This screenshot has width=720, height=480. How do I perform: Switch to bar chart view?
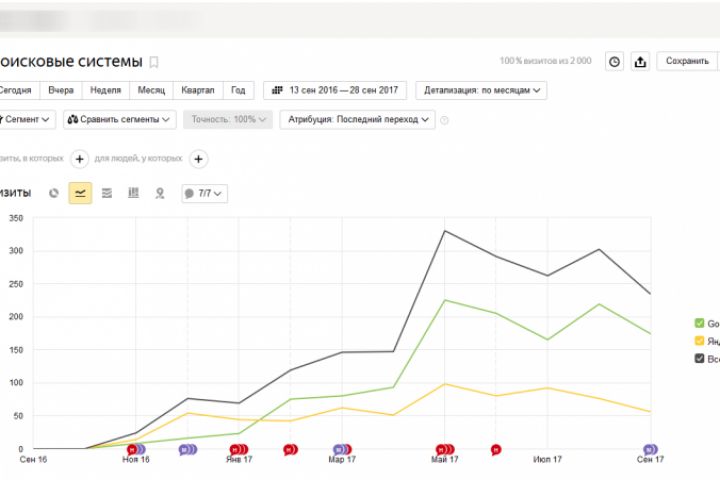click(x=133, y=193)
